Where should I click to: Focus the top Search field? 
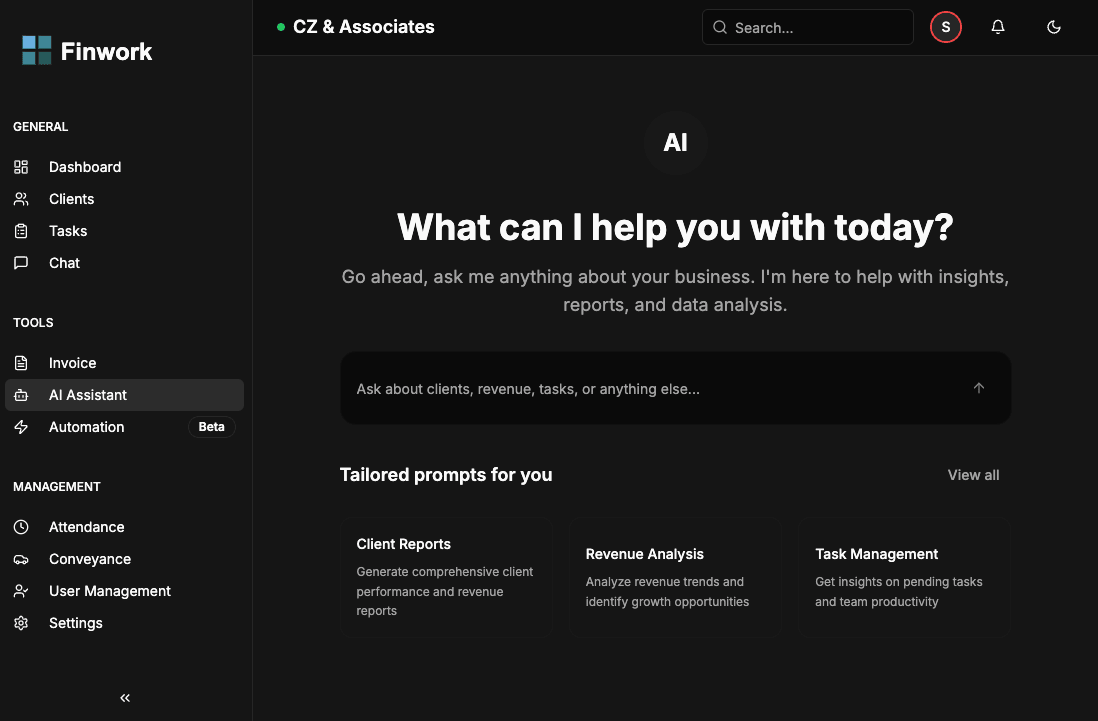(x=808, y=28)
